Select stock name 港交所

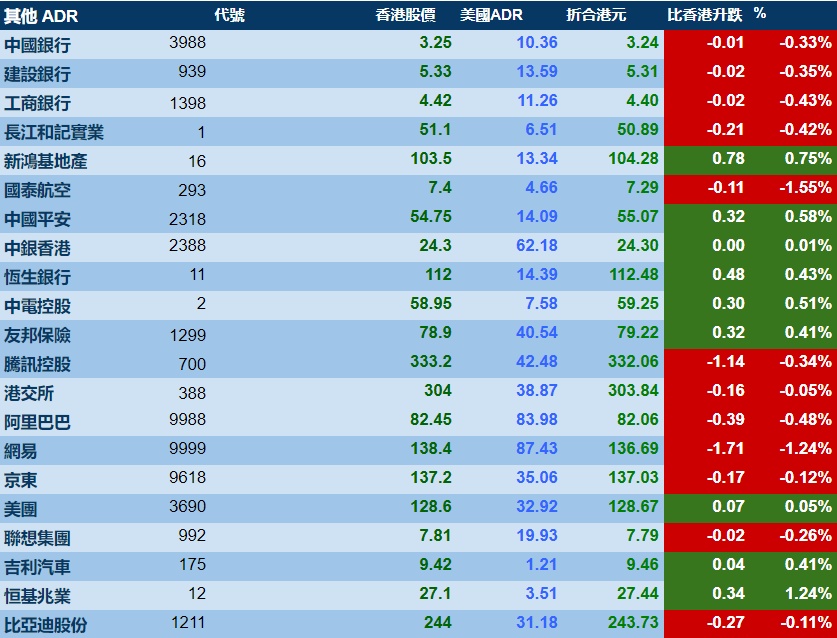(29, 393)
